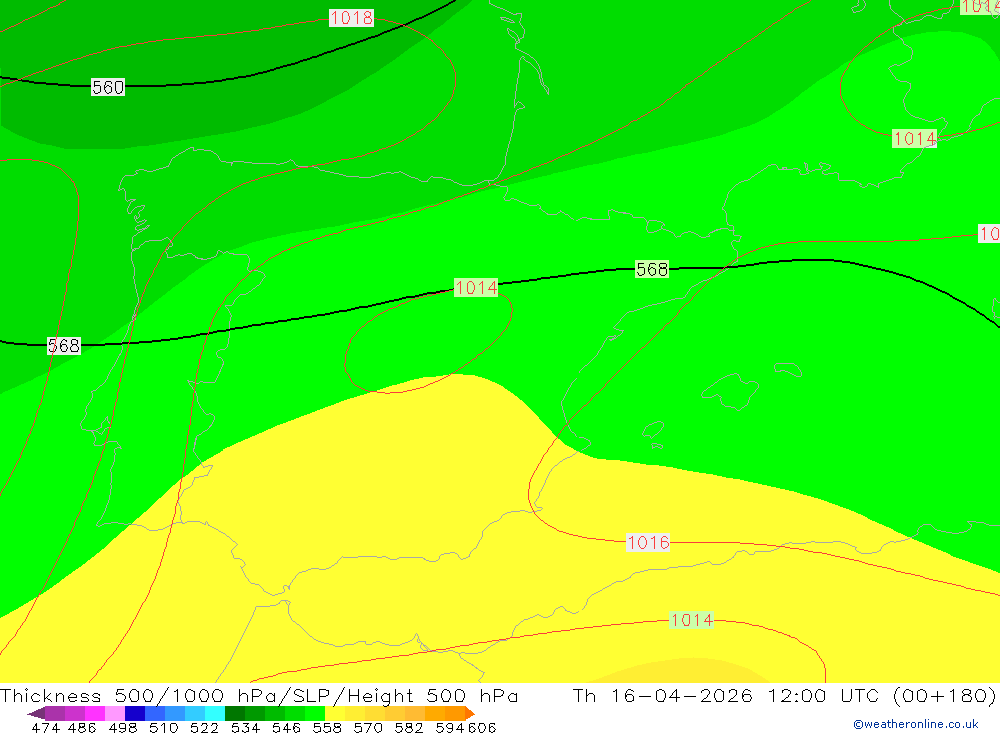Click legend value 534
1000x733 pixels.
tap(245, 727)
